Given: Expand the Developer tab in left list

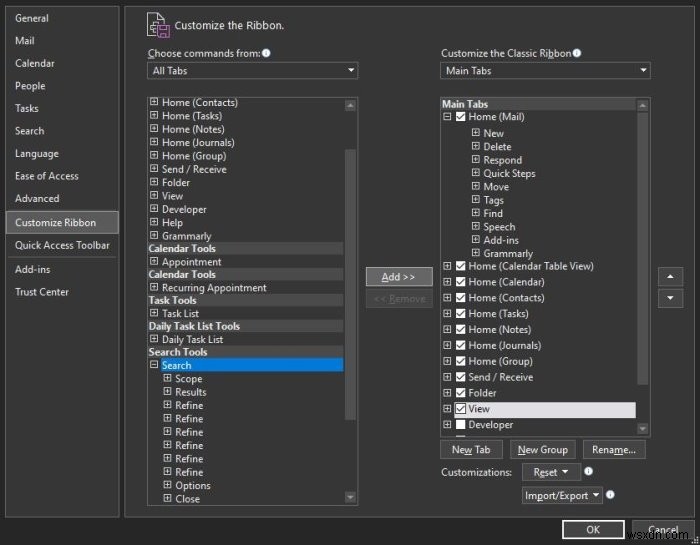Looking at the screenshot, I should pos(154,208).
